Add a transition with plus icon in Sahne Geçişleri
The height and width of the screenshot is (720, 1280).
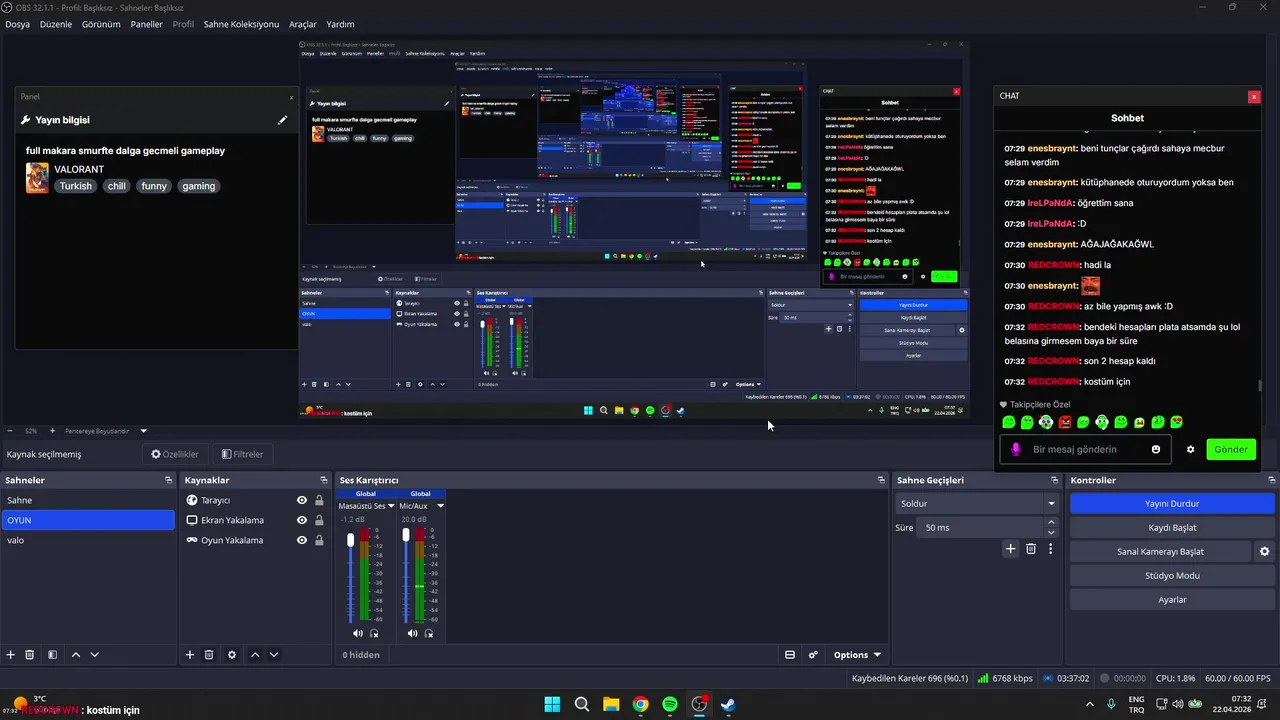click(x=1011, y=549)
